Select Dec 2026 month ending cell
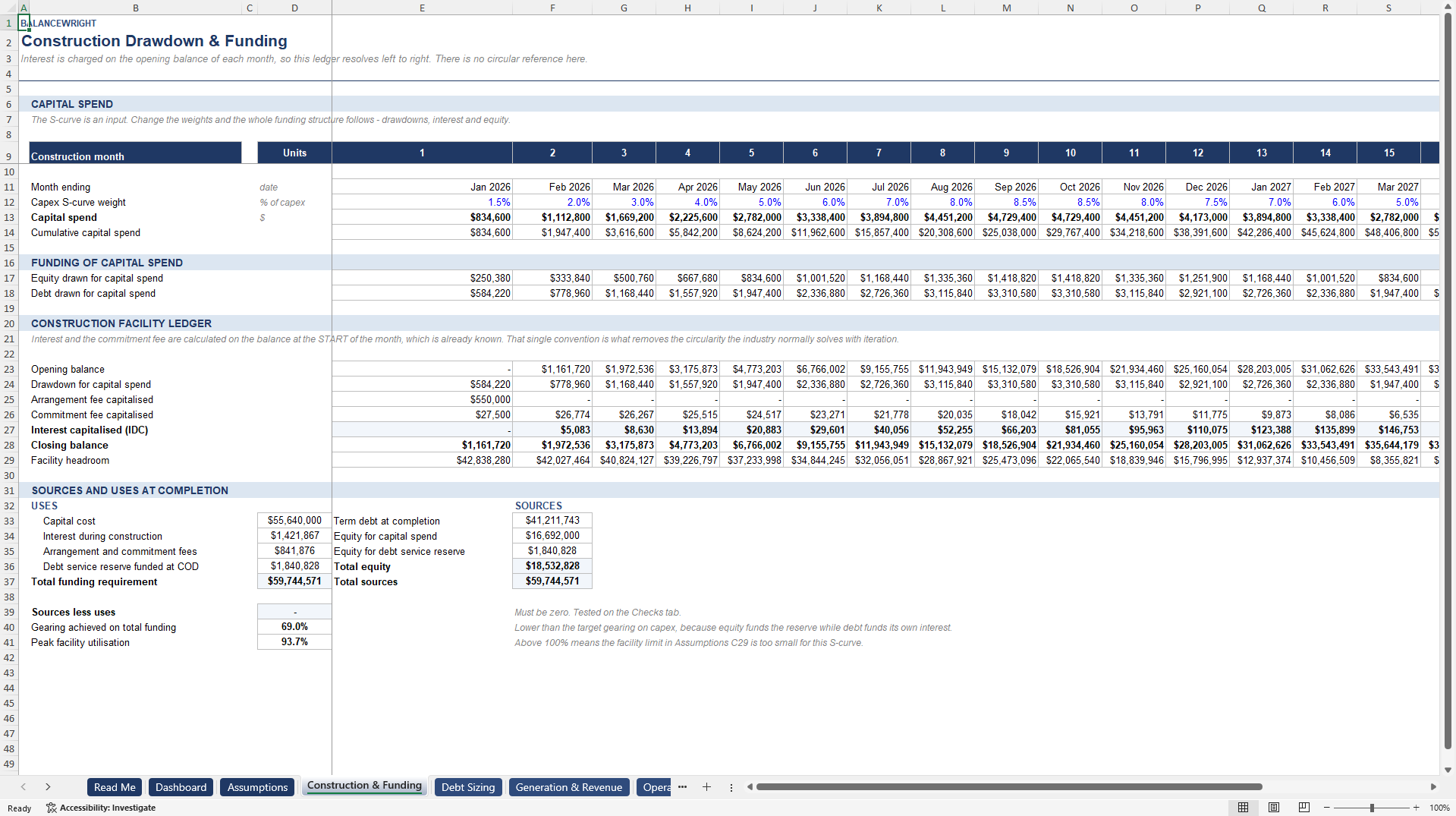Image resolution: width=1456 pixels, height=816 pixels. click(x=1197, y=187)
